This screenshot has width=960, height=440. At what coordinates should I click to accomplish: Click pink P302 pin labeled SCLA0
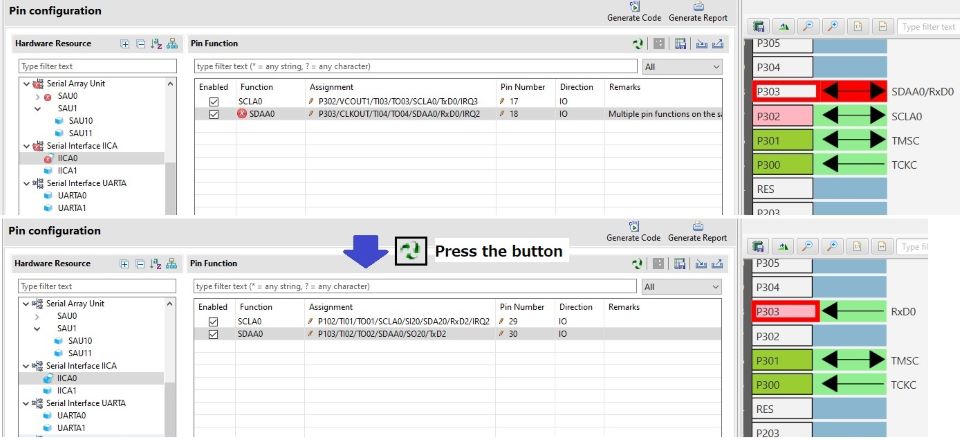click(x=785, y=117)
